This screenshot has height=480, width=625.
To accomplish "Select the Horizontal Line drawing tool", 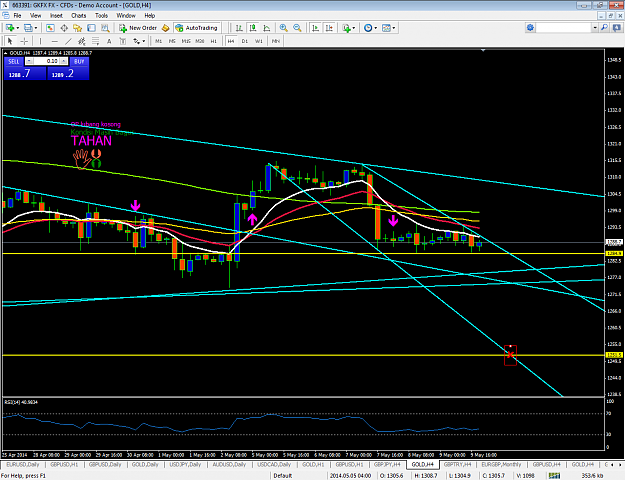I will (x=55, y=41).
